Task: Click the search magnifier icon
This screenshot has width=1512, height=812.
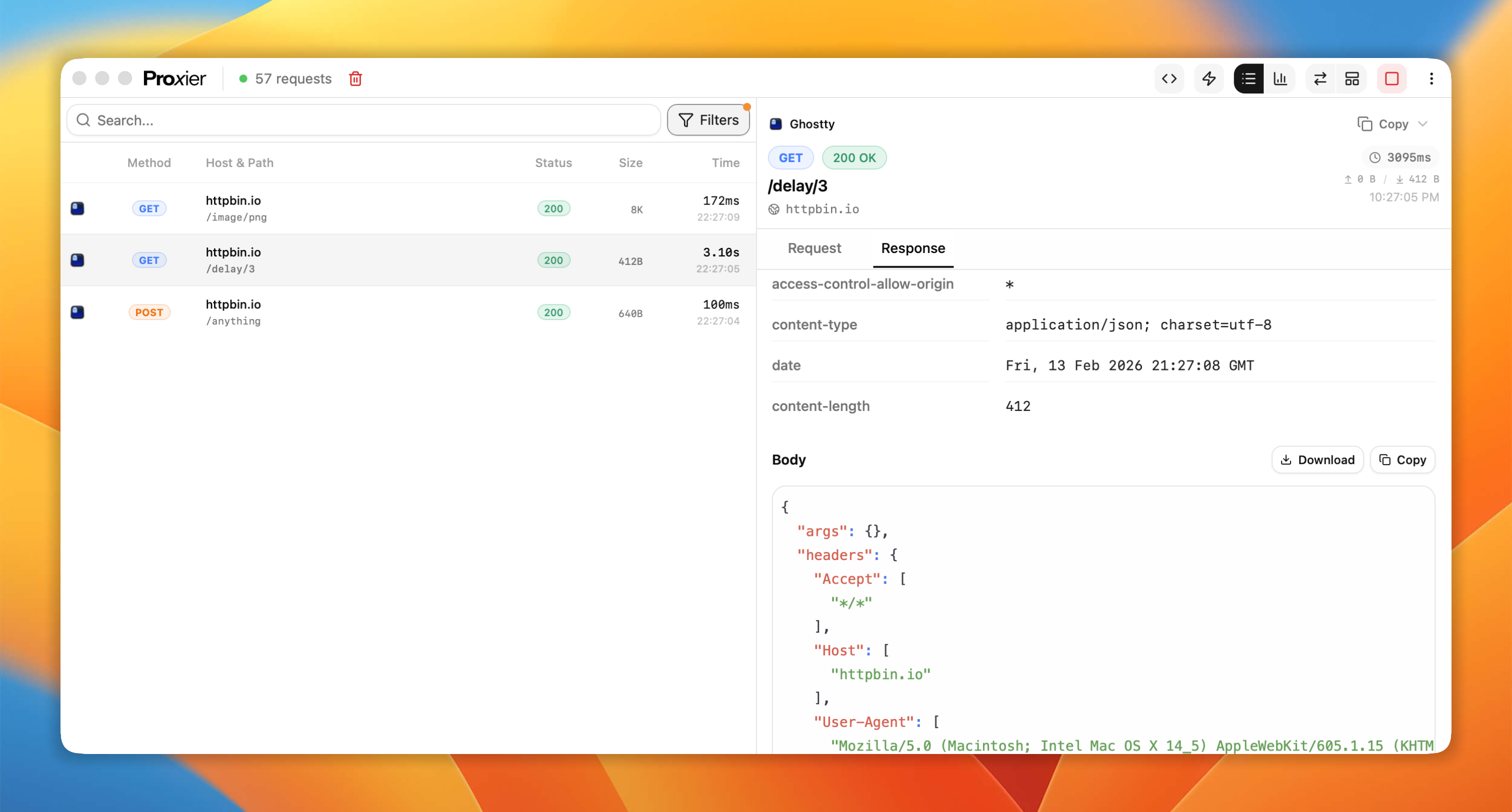Action: click(x=84, y=120)
